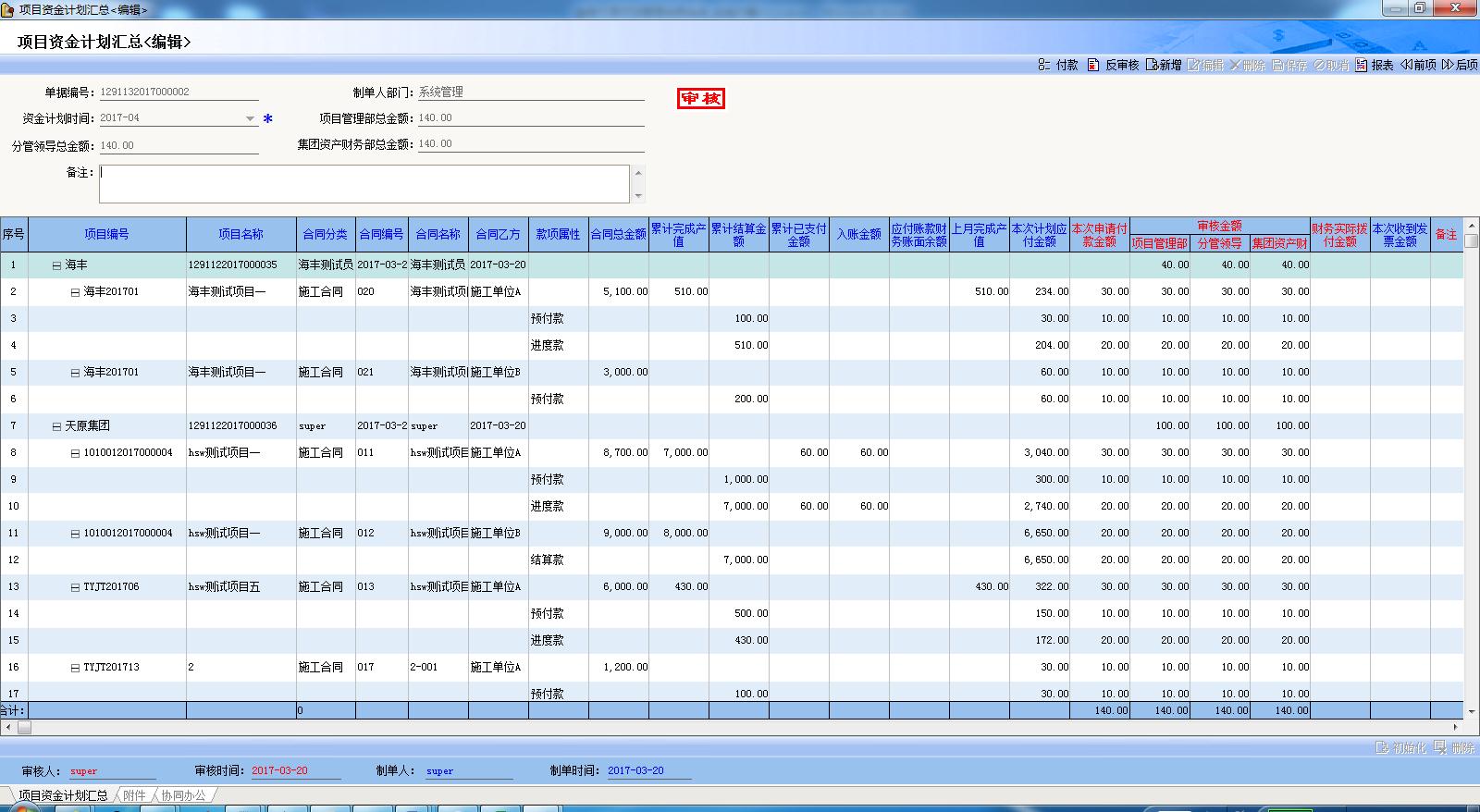The height and width of the screenshot is (812, 1480).
Task: Click the red 审核 approval stamp
Action: 701,99
